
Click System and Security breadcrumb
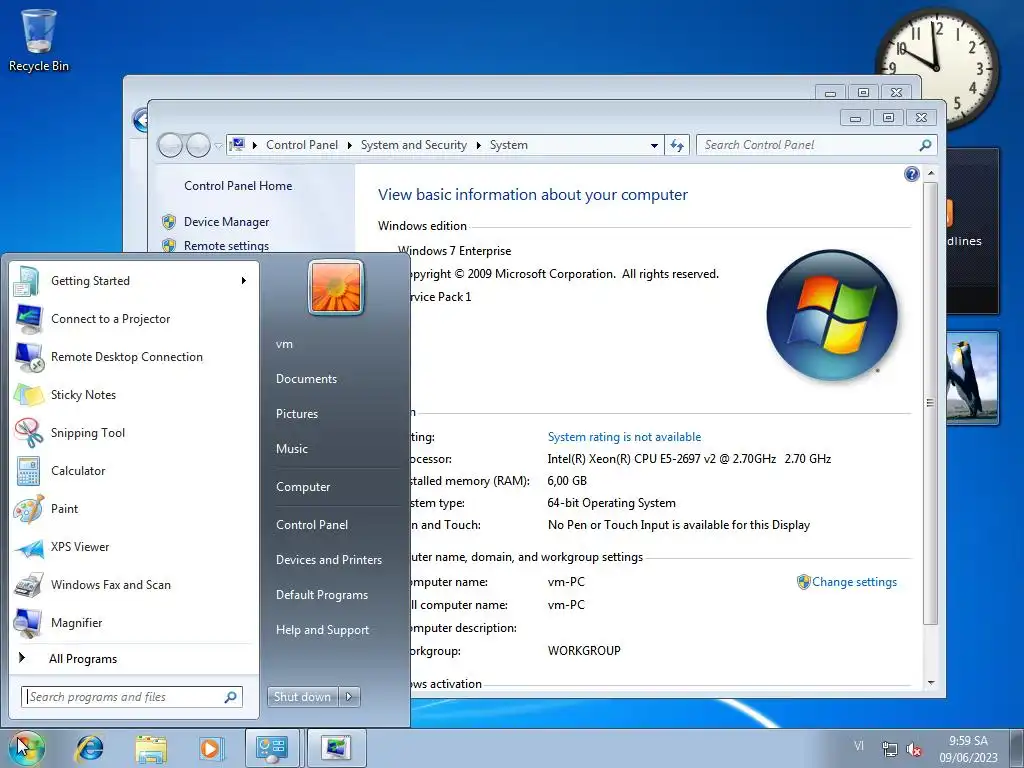413,145
